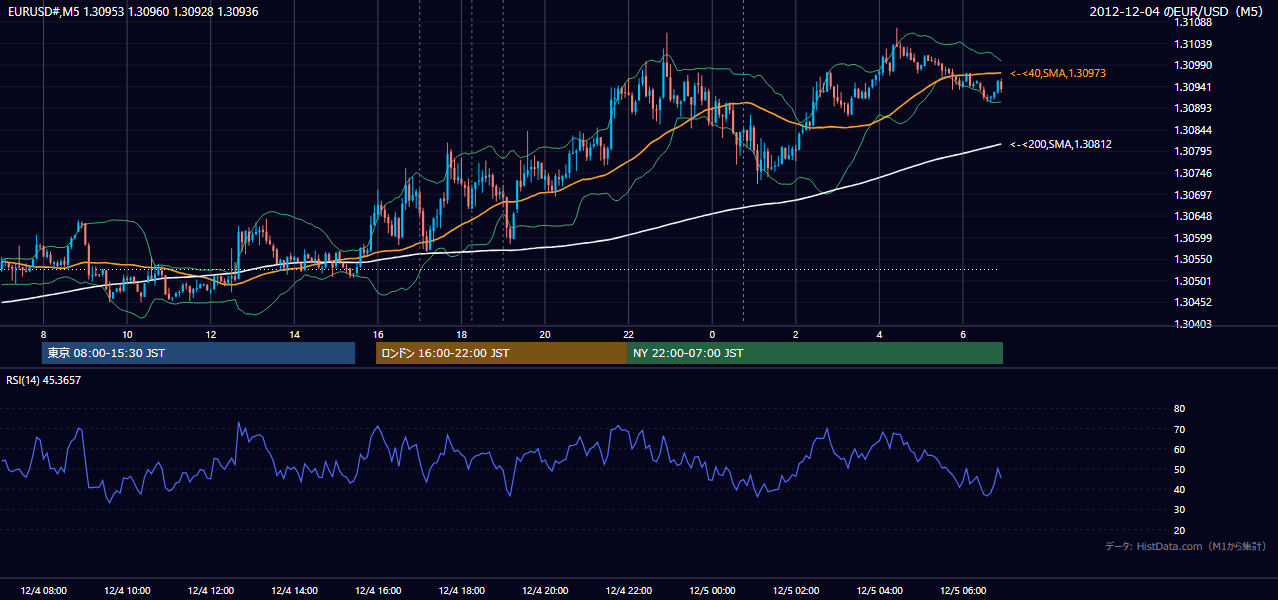Click hour label 18 under the price chart
Viewport: 1278px width, 600px height.
462,334
